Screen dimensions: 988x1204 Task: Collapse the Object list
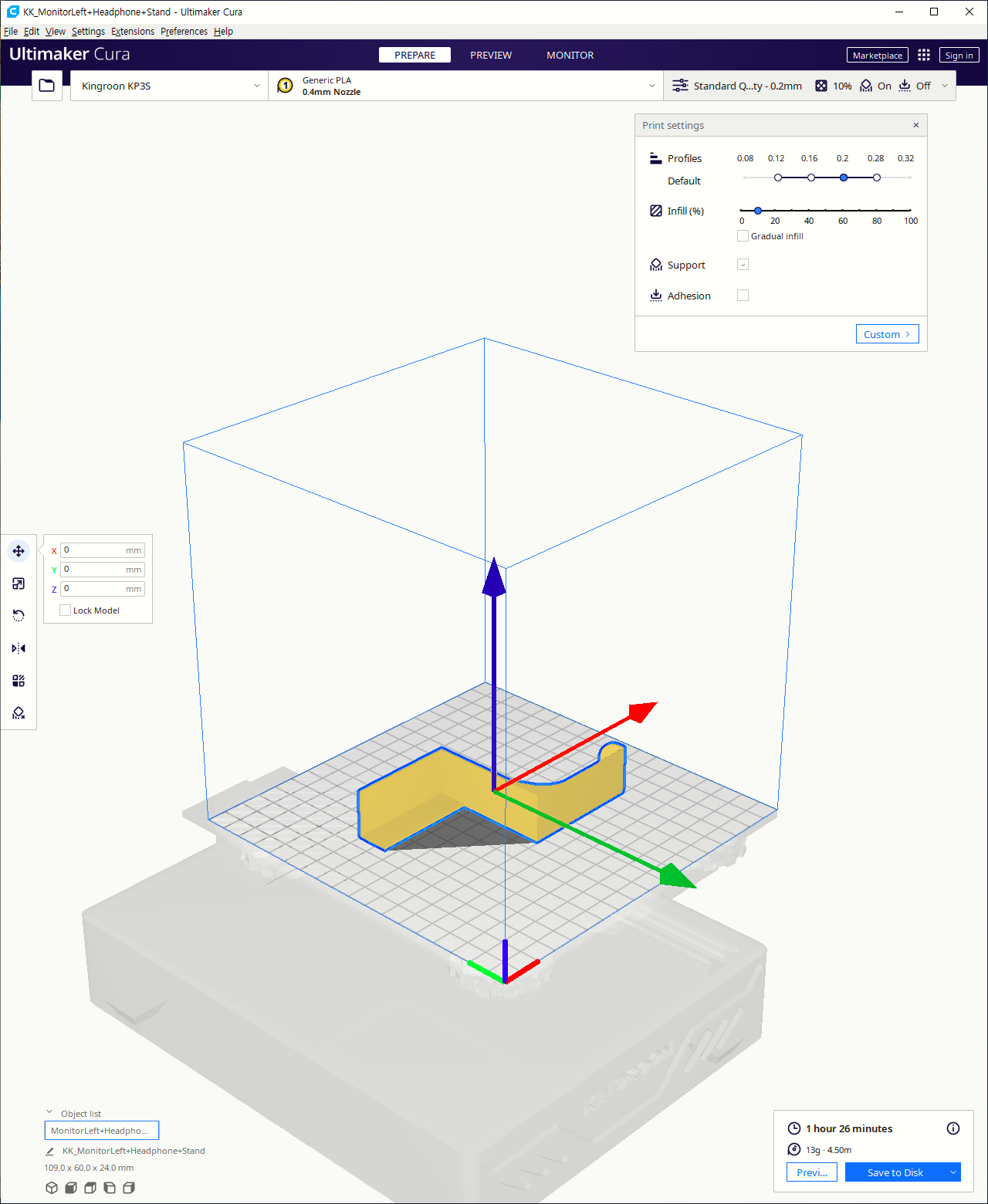pyautogui.click(x=49, y=1113)
